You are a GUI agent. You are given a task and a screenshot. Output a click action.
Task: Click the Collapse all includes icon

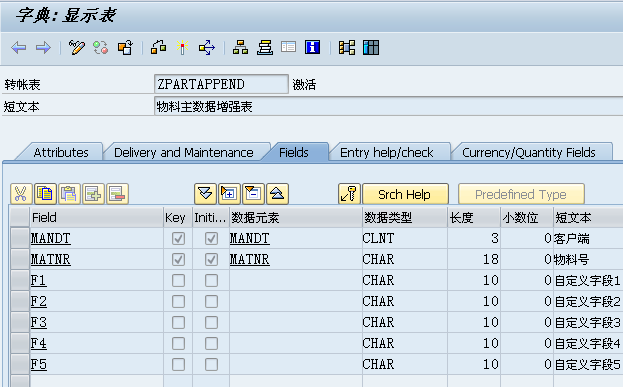[x=277, y=194]
